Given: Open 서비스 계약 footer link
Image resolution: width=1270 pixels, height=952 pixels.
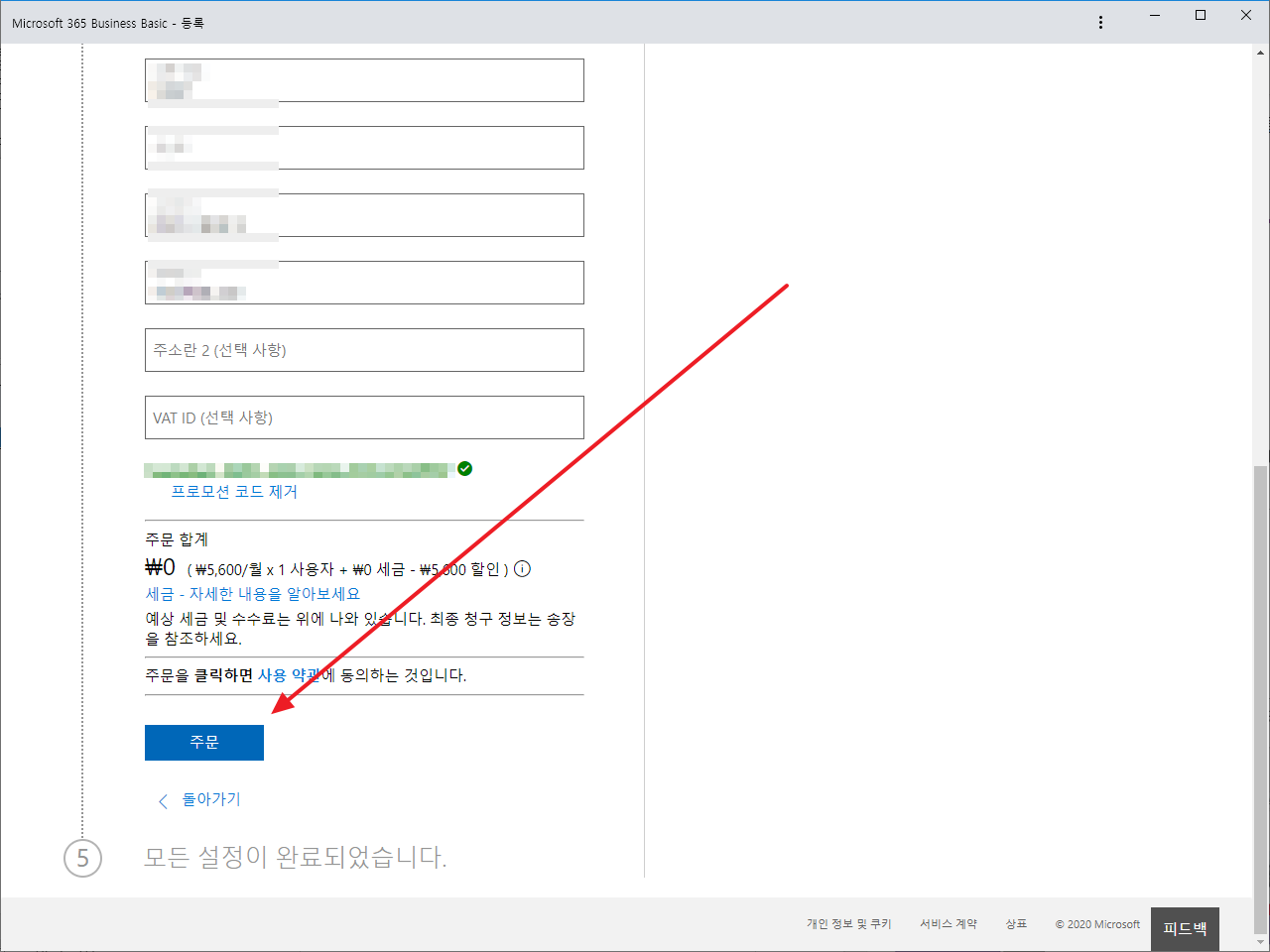Looking at the screenshot, I should [949, 924].
